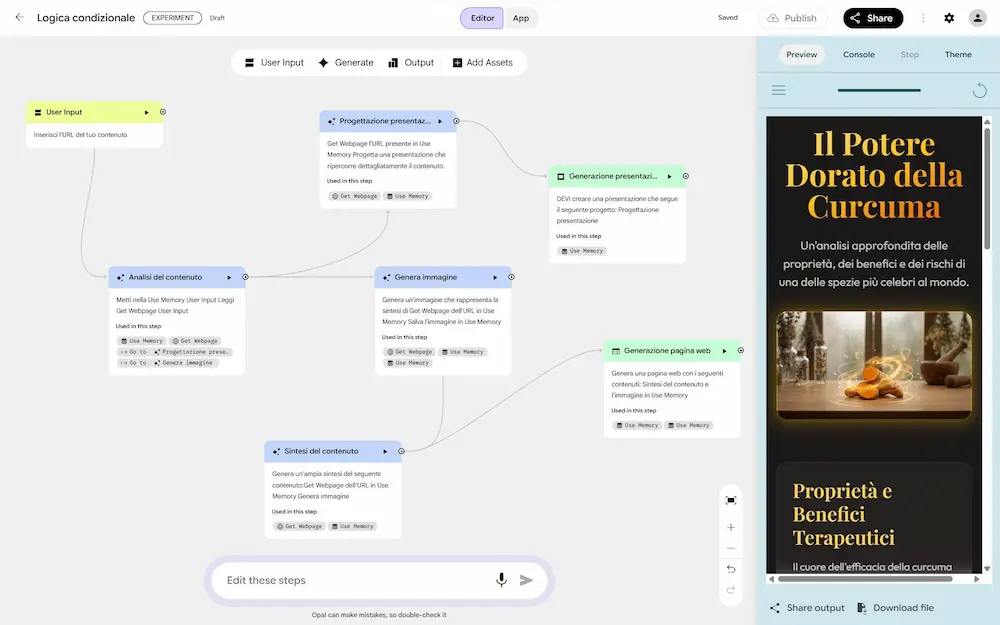The height and width of the screenshot is (625, 1000).
Task: Add a User Input step
Action: (x=274, y=62)
